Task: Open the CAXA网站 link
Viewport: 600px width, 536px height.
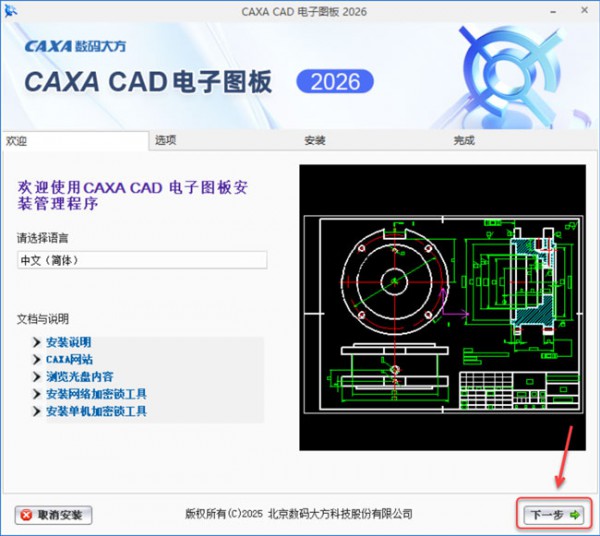Action: 69,359
